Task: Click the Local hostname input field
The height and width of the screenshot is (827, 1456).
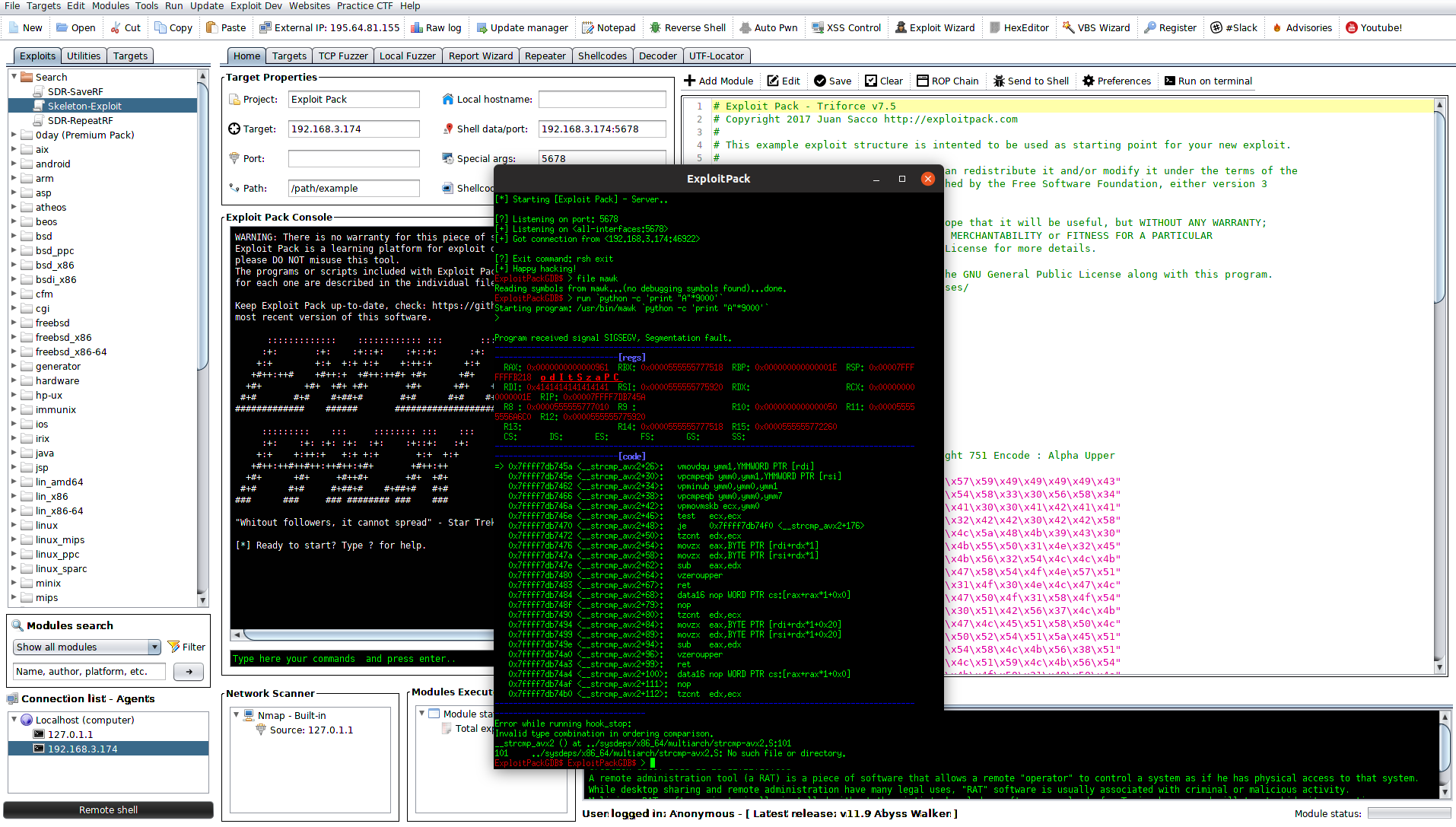Action: click(602, 99)
